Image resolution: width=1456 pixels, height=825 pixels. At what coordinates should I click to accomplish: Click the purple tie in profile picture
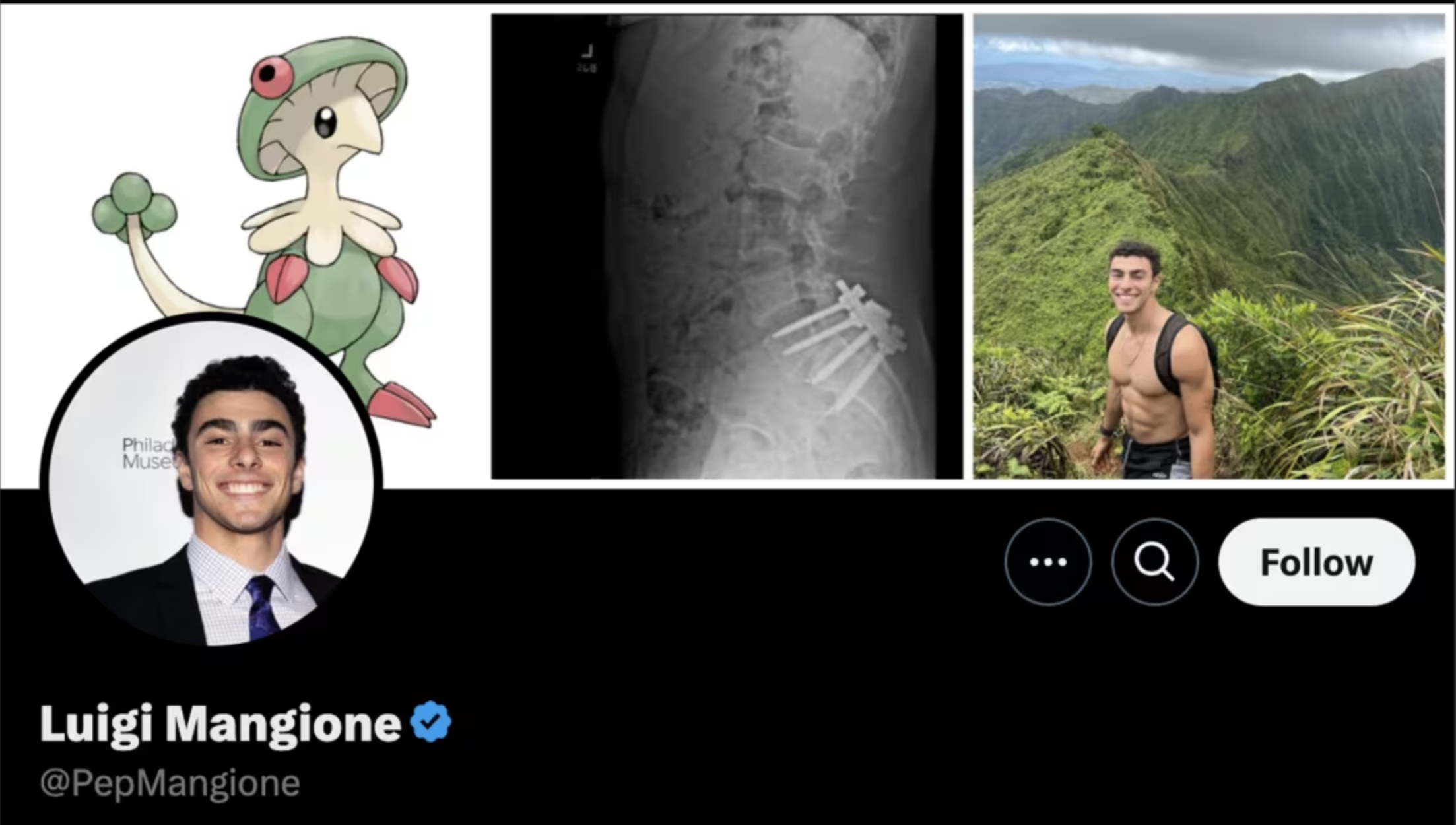pyautogui.click(x=262, y=607)
